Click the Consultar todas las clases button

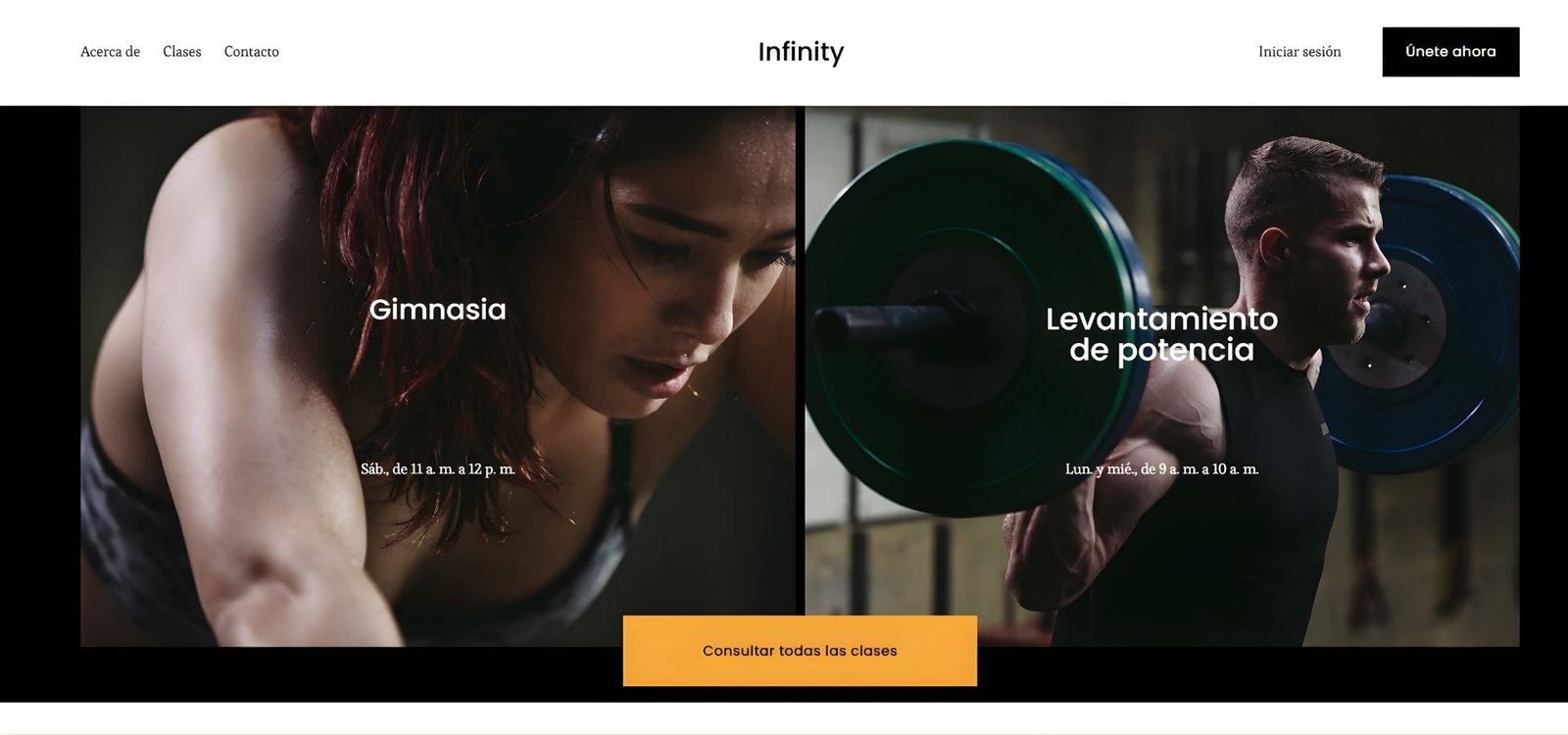pos(800,651)
